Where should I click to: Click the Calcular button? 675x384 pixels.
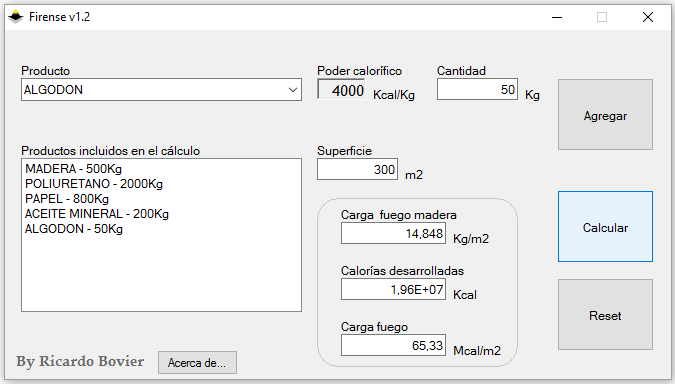click(605, 226)
